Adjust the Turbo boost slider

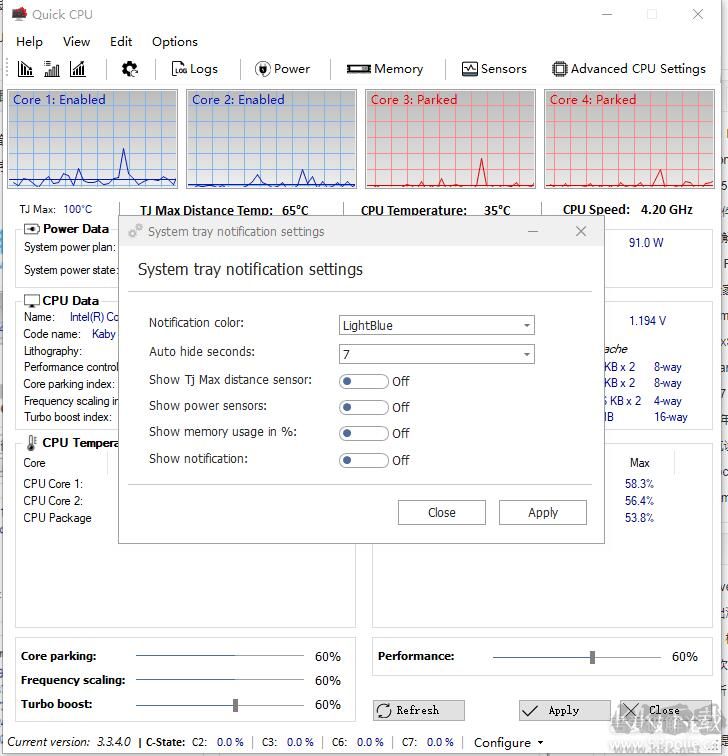(x=236, y=705)
